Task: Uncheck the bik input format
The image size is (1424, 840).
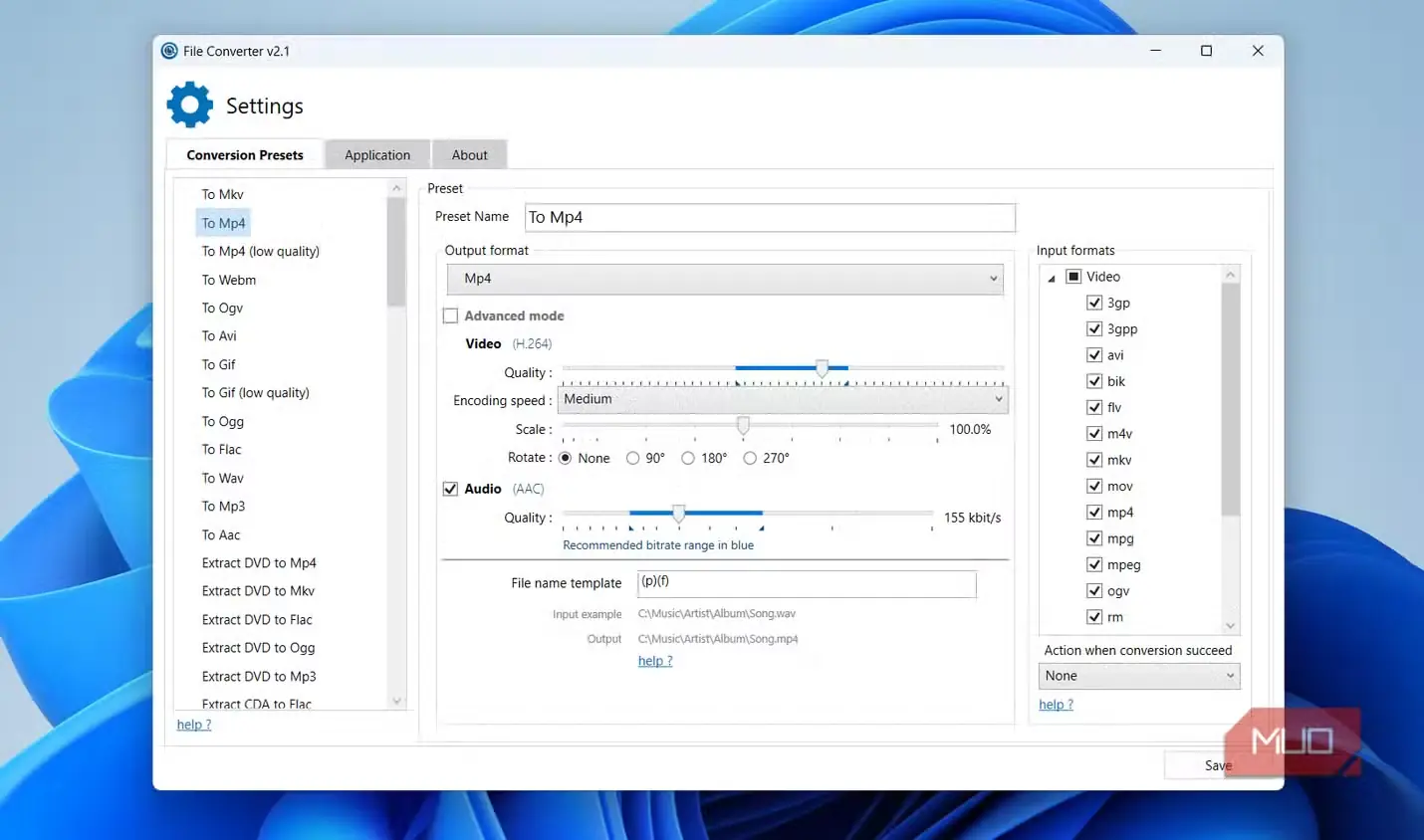Action: [1094, 381]
